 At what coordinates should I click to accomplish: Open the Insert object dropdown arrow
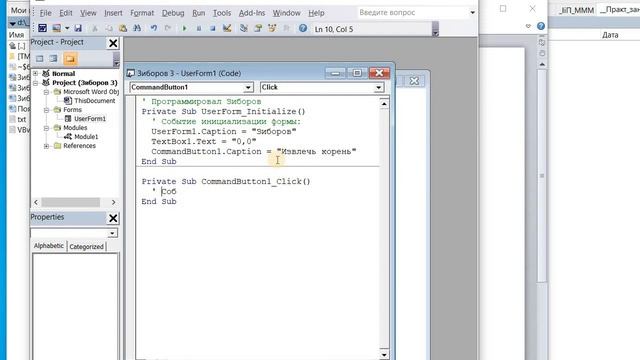pos(67,28)
